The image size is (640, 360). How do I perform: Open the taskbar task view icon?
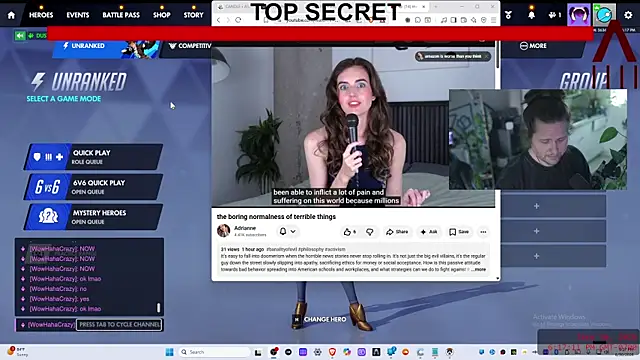tap(258, 352)
